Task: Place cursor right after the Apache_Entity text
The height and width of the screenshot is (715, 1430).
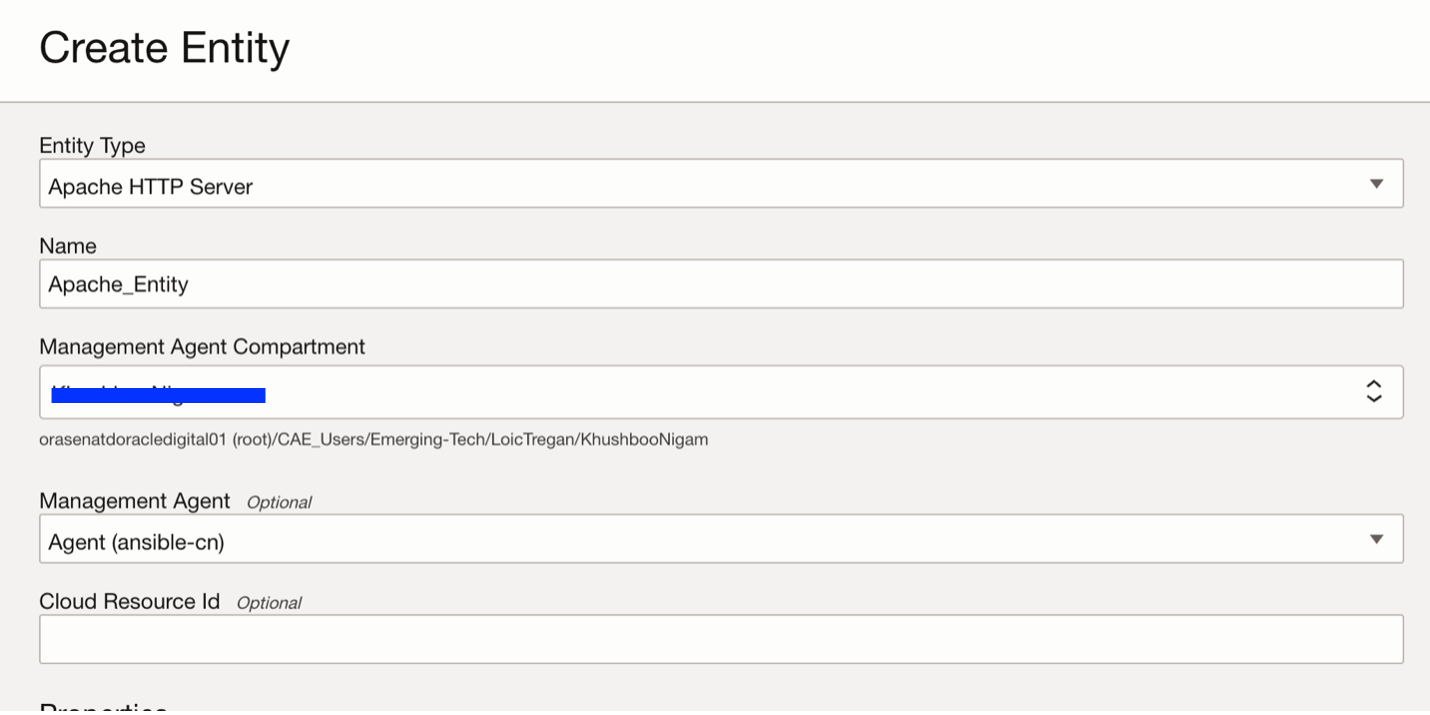Action: [x=190, y=284]
